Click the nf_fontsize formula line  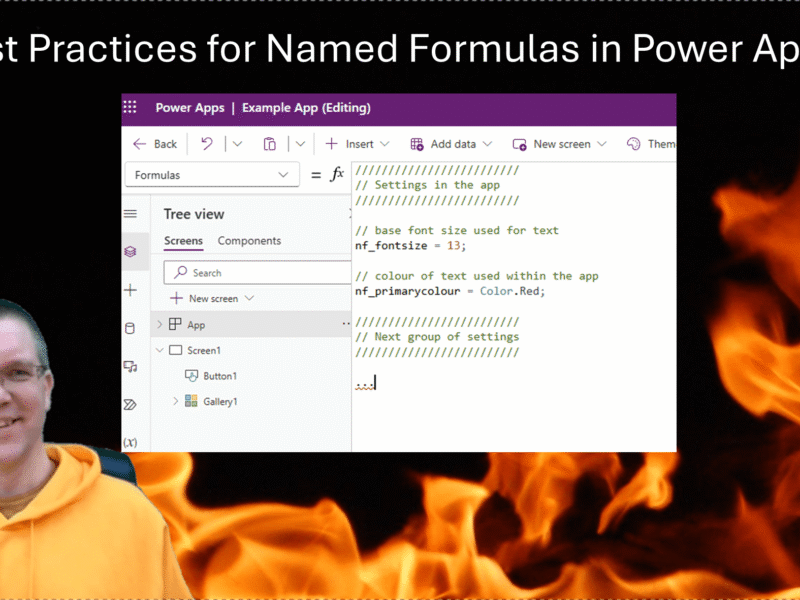411,245
